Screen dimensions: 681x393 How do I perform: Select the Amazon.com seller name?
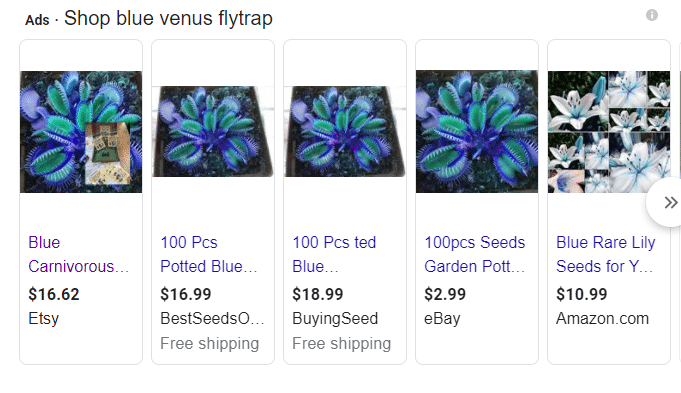[602, 319]
